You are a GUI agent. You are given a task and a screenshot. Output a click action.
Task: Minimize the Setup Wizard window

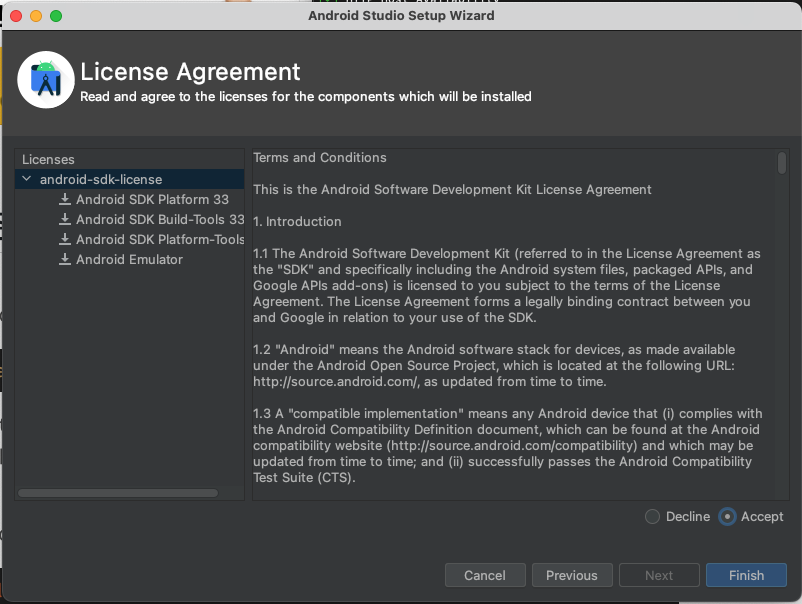pos(36,16)
